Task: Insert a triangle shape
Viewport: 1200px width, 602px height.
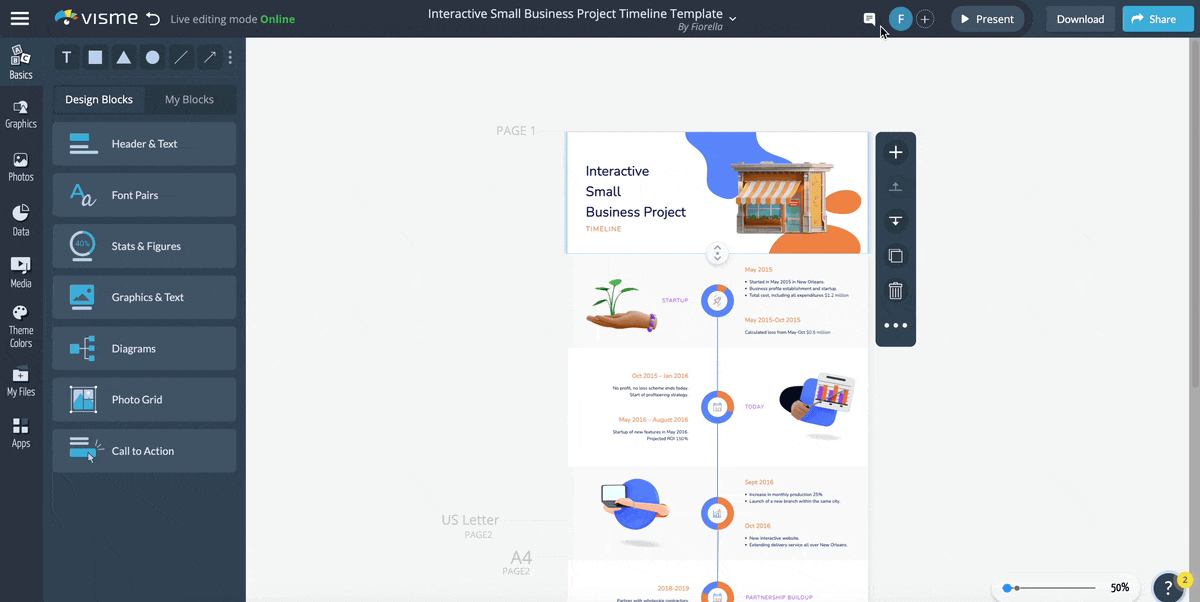Action: click(123, 57)
